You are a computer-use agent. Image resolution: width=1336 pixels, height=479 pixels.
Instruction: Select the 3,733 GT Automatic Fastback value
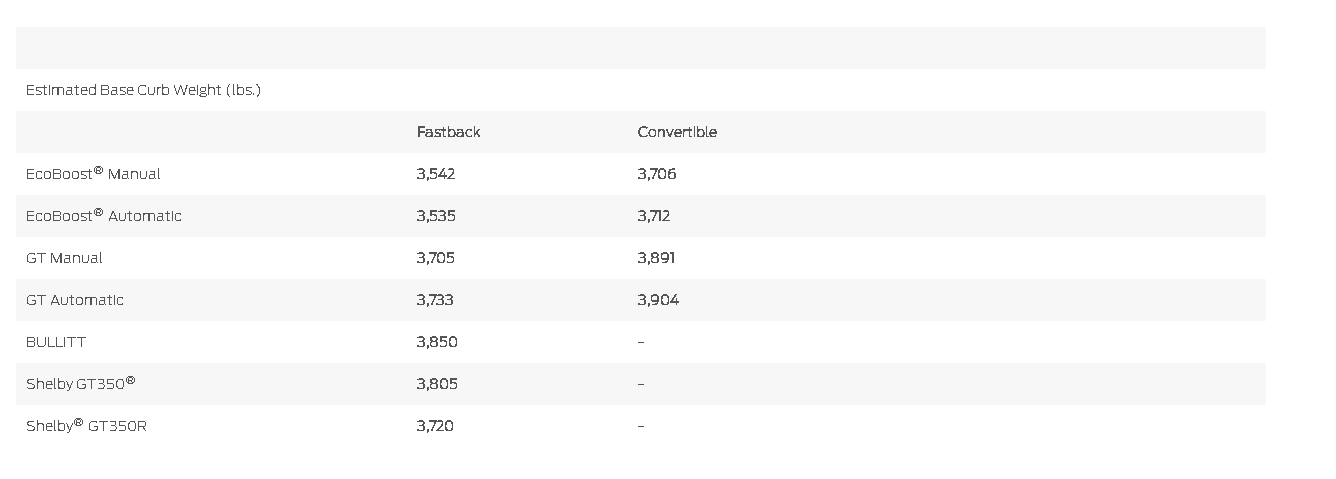(435, 300)
